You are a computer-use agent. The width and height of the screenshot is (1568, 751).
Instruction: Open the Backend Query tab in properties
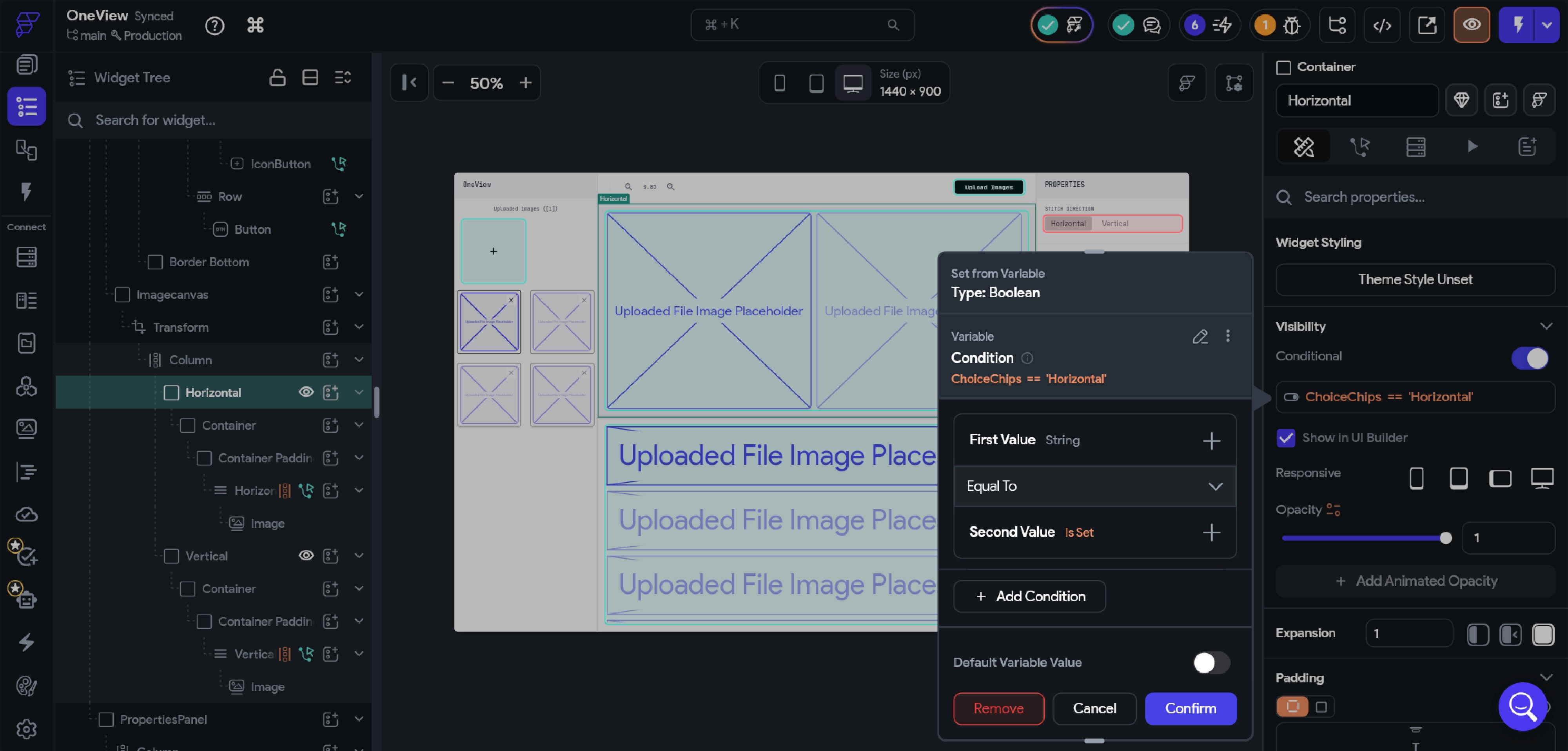(x=1415, y=146)
